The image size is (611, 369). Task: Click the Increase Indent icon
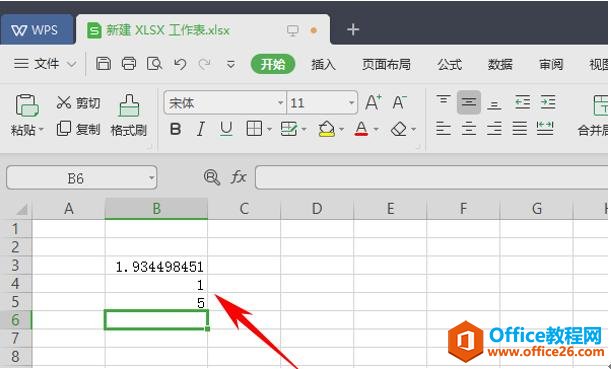[x=548, y=102]
